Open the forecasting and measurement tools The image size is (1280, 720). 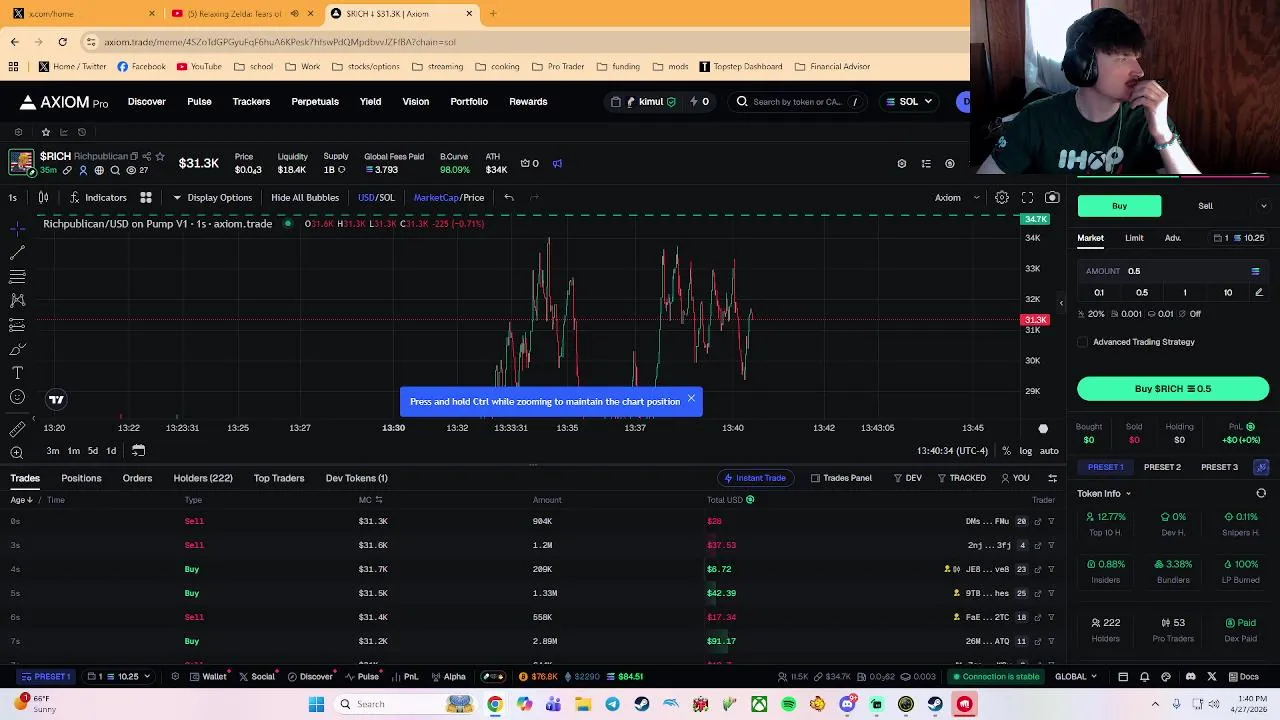click(x=17, y=325)
